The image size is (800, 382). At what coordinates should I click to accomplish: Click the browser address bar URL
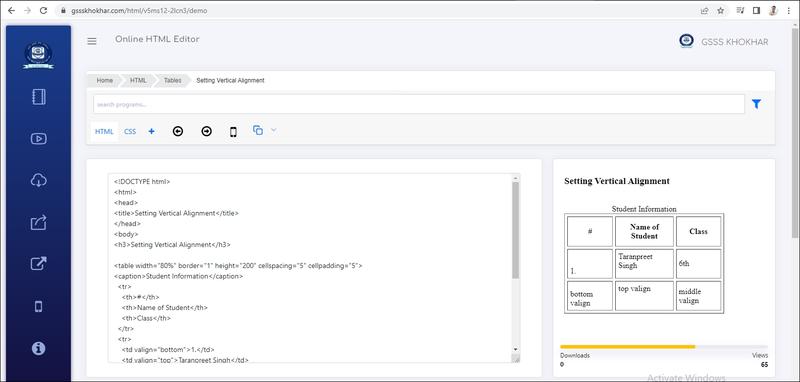pyautogui.click(x=139, y=10)
